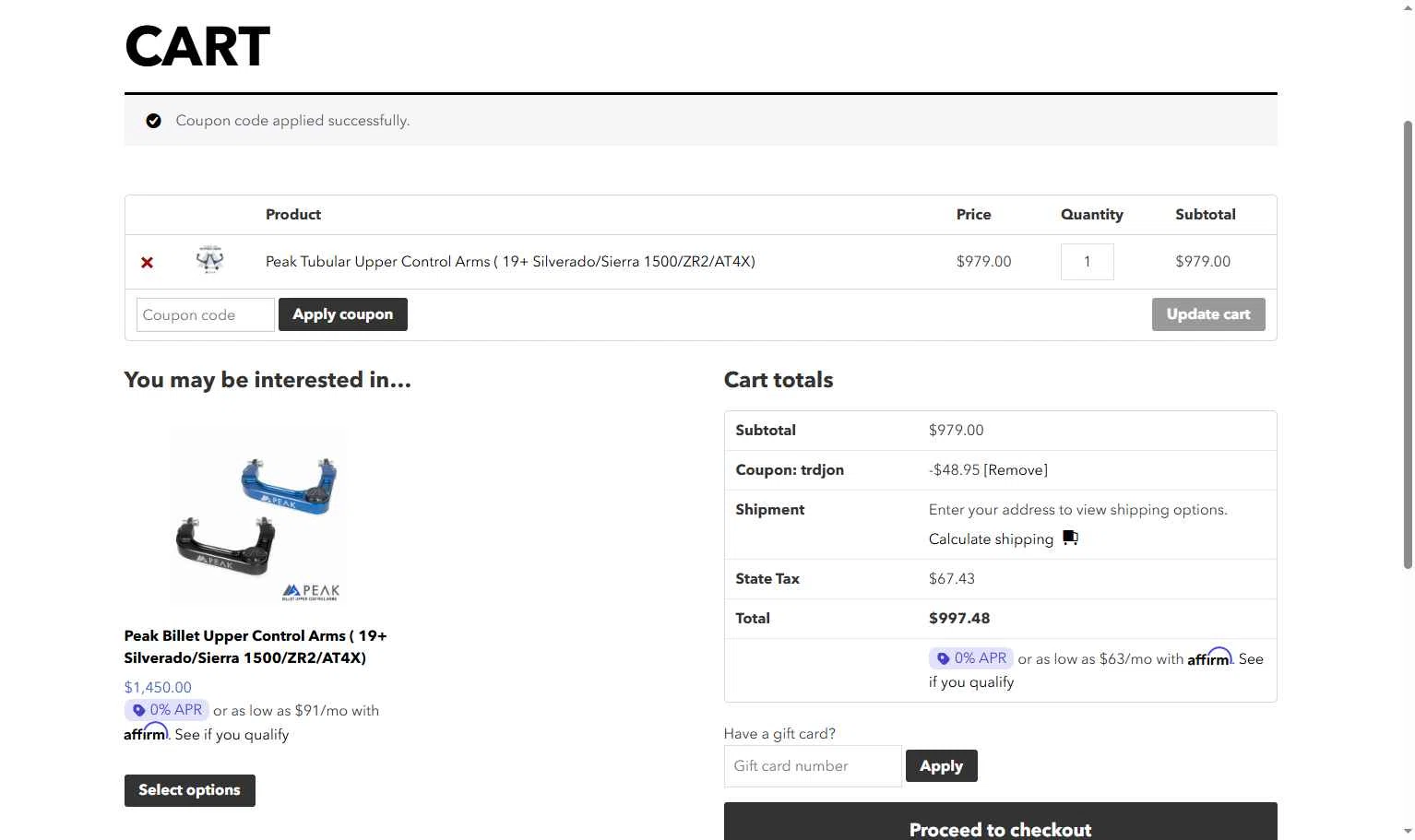Viewport: 1415px width, 840px height.
Task: Click the Affirm logo under Peak Billet price
Action: (x=147, y=733)
